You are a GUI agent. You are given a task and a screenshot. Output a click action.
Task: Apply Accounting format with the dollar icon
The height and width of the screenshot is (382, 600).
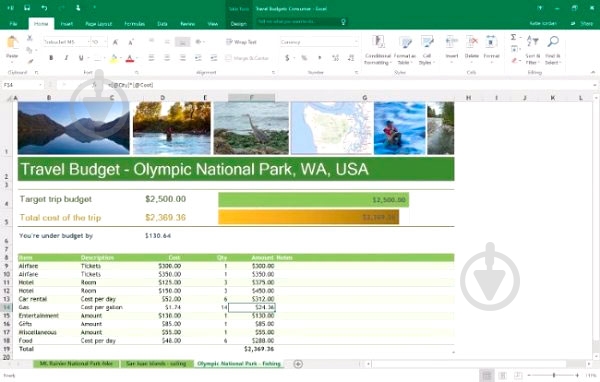coord(287,58)
